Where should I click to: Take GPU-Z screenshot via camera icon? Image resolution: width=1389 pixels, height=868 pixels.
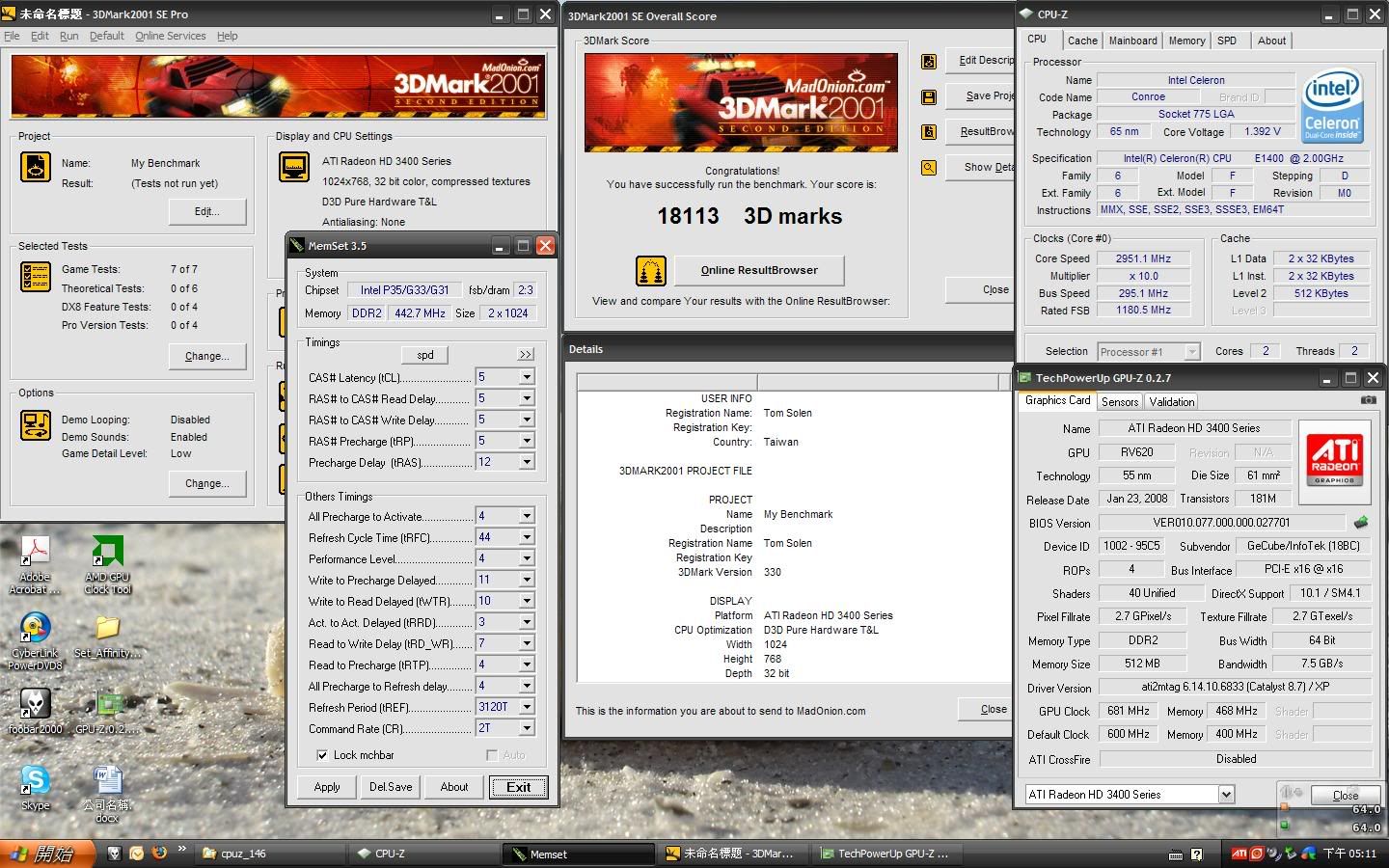pyautogui.click(x=1369, y=400)
